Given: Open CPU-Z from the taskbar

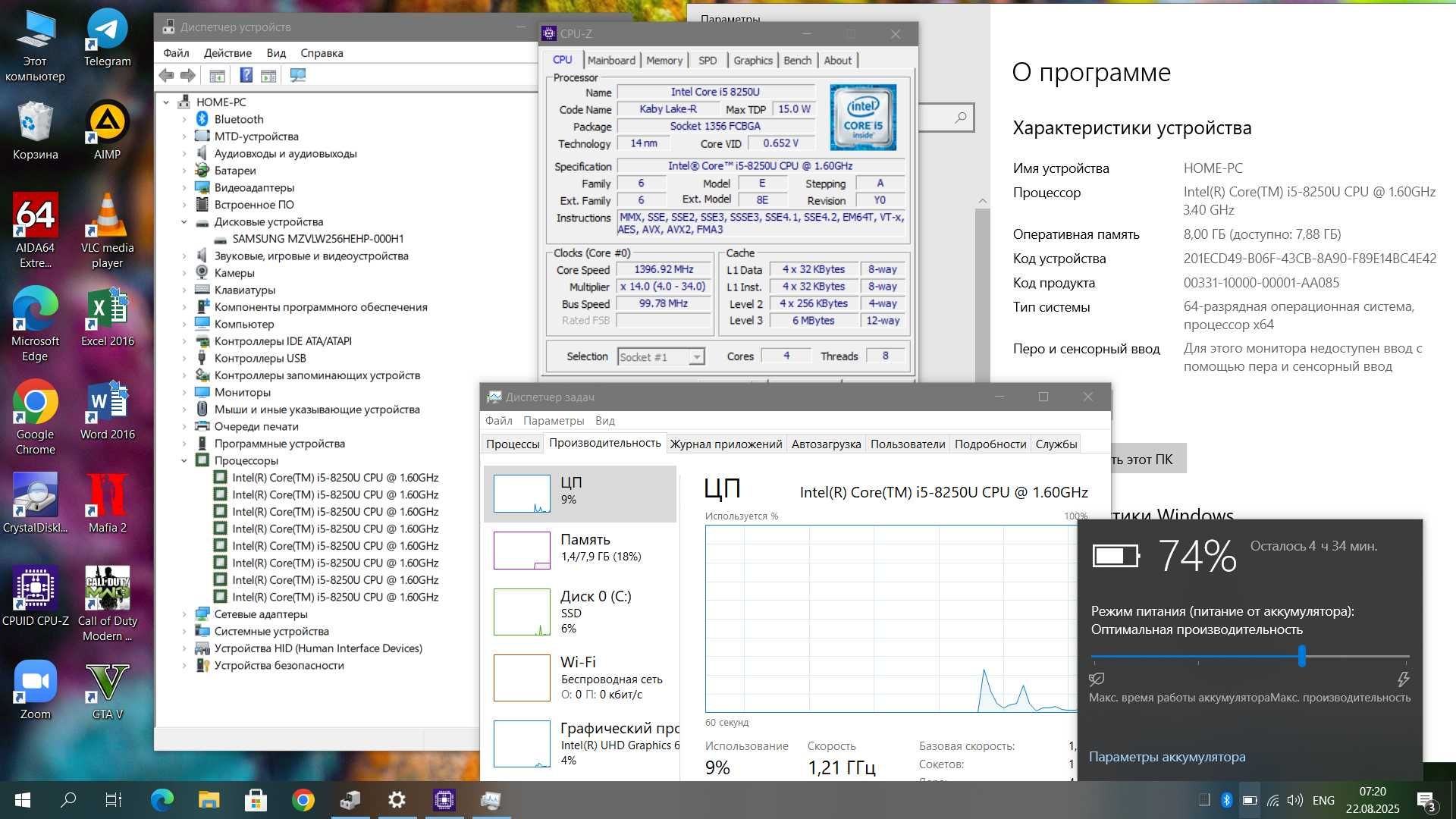Looking at the screenshot, I should coord(444,800).
